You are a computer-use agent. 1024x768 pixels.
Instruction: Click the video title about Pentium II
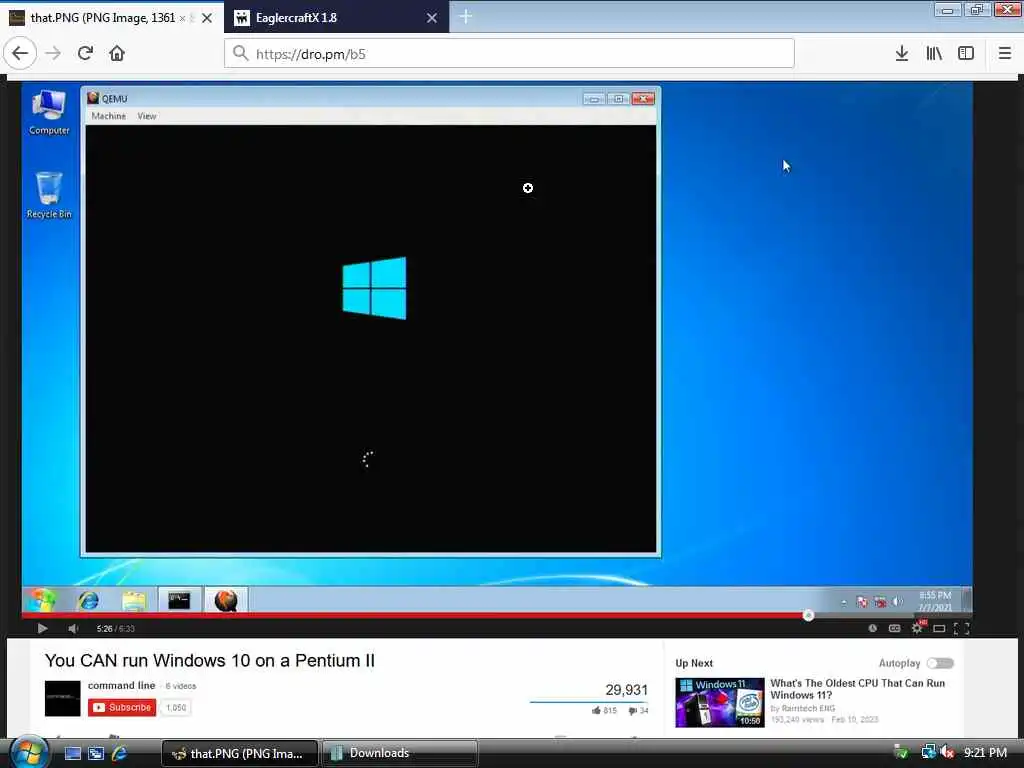210,660
